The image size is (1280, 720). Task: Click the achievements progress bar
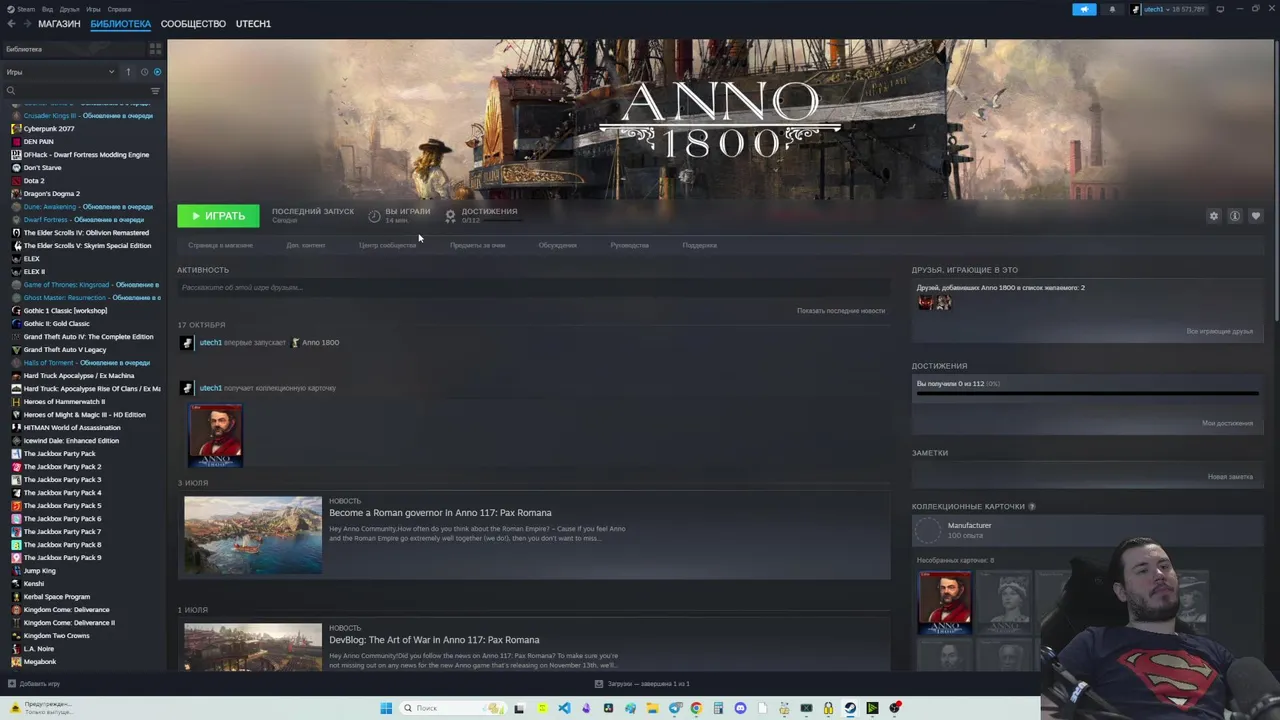coord(1087,394)
